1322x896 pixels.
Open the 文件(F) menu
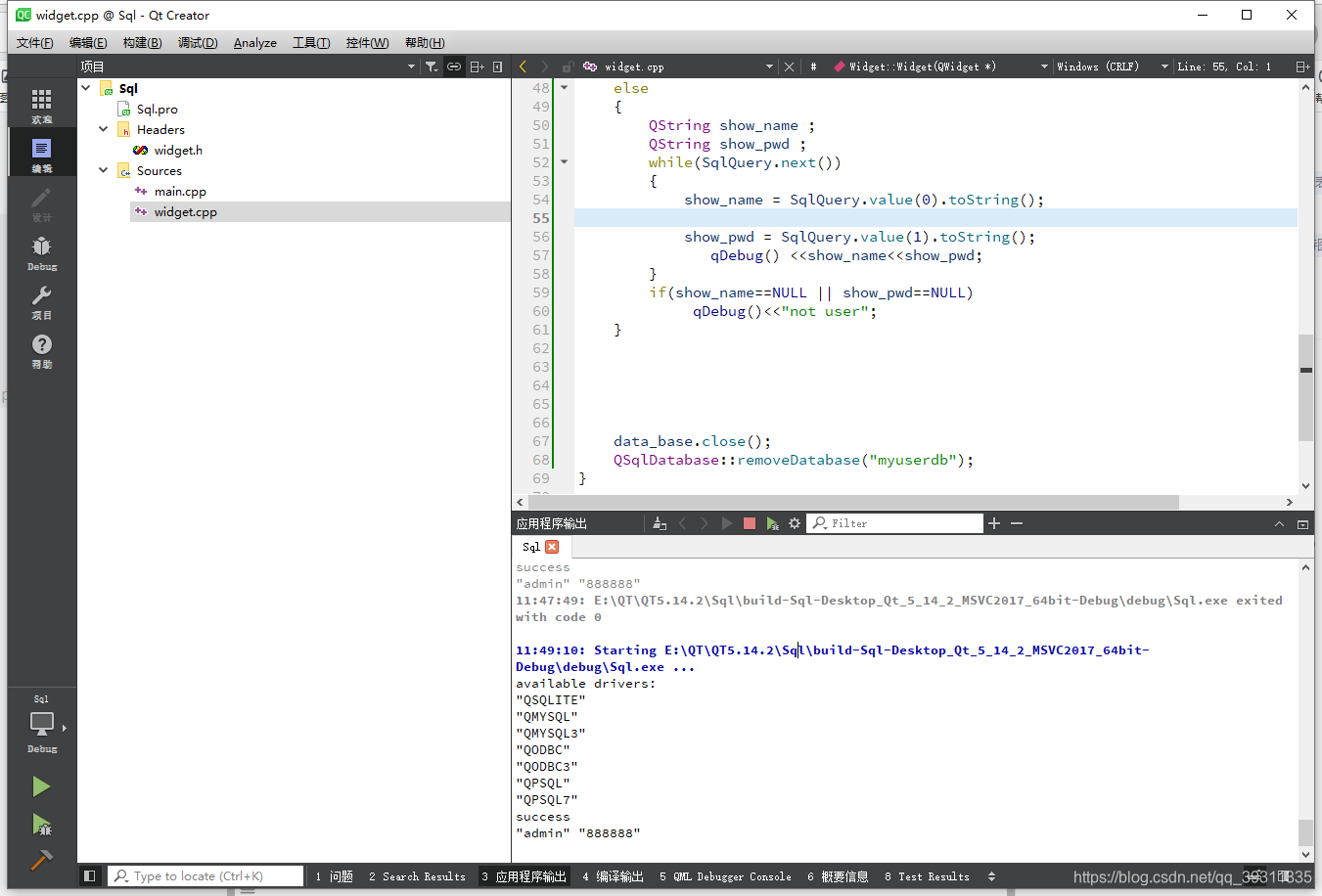coord(35,43)
